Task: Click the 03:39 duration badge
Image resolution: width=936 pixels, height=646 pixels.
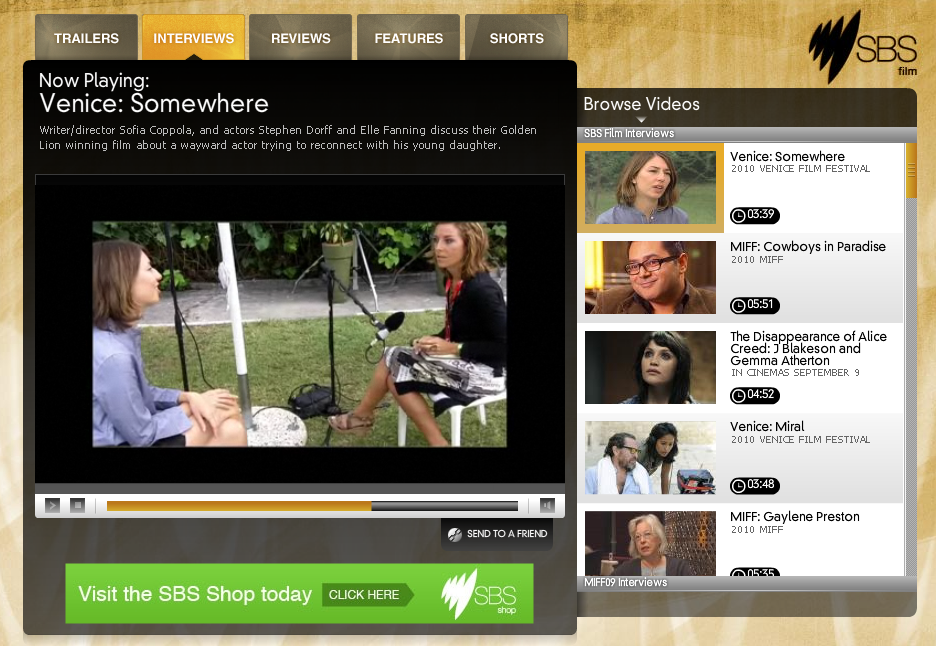Action: coord(755,215)
